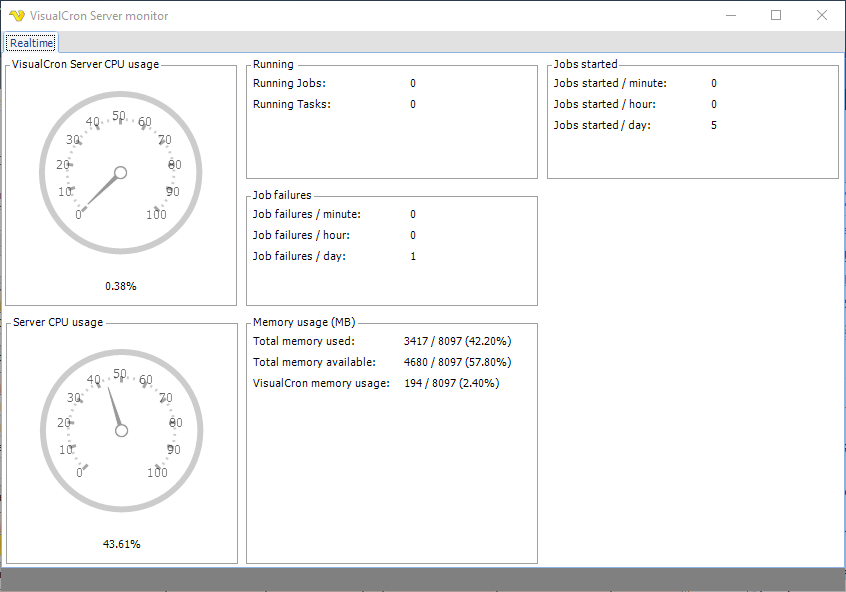Click the VisualCron app icon in title bar
The image size is (846, 592).
[16, 16]
